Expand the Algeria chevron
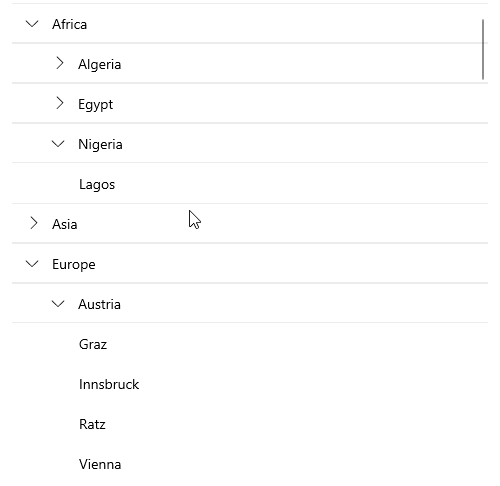Viewport: 500px width, 486px height. tap(60, 63)
